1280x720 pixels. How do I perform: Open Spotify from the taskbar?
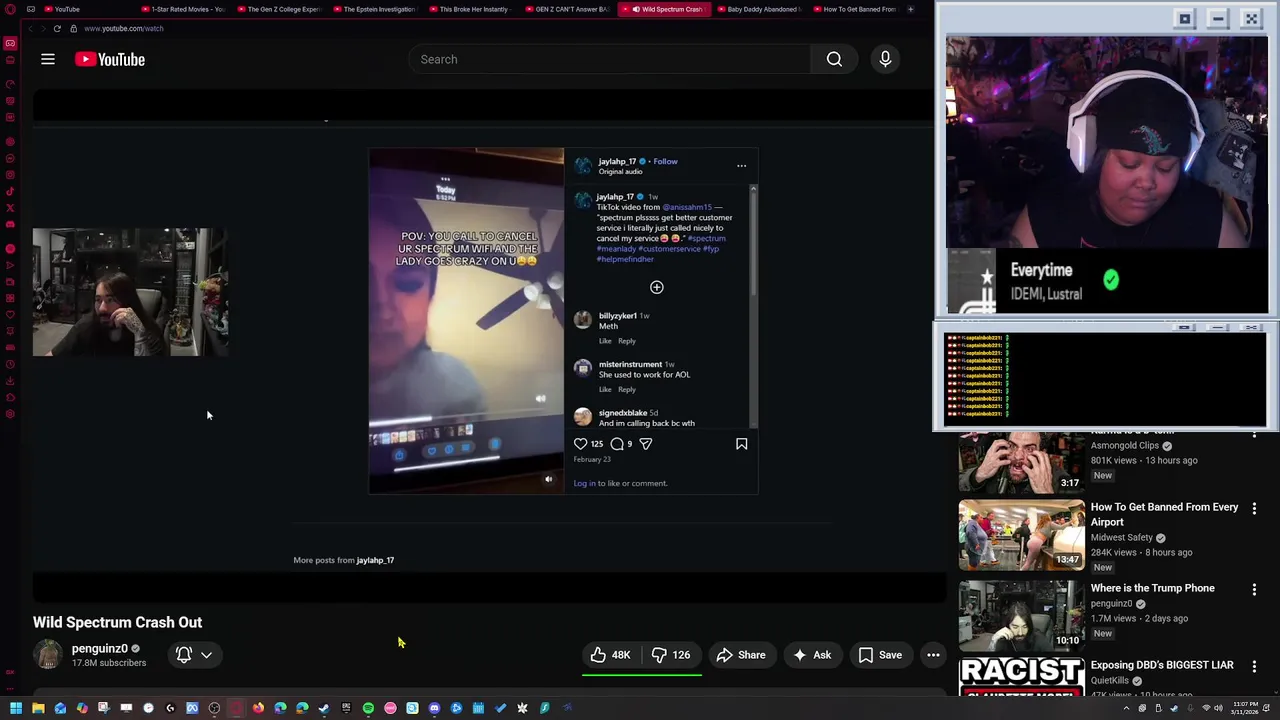coord(368,708)
